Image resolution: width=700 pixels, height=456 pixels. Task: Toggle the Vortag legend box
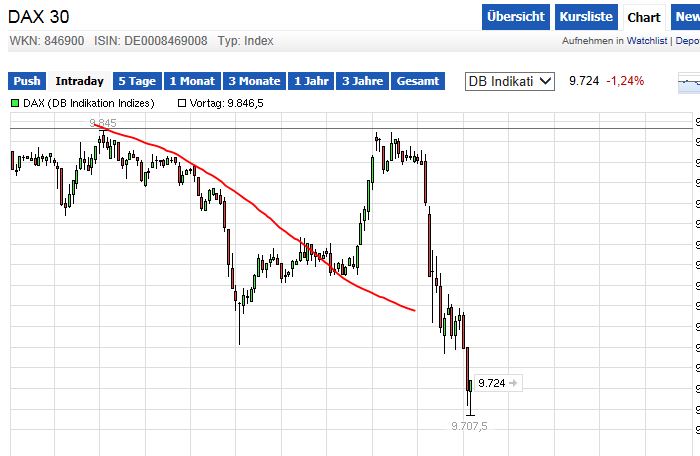pos(182,103)
